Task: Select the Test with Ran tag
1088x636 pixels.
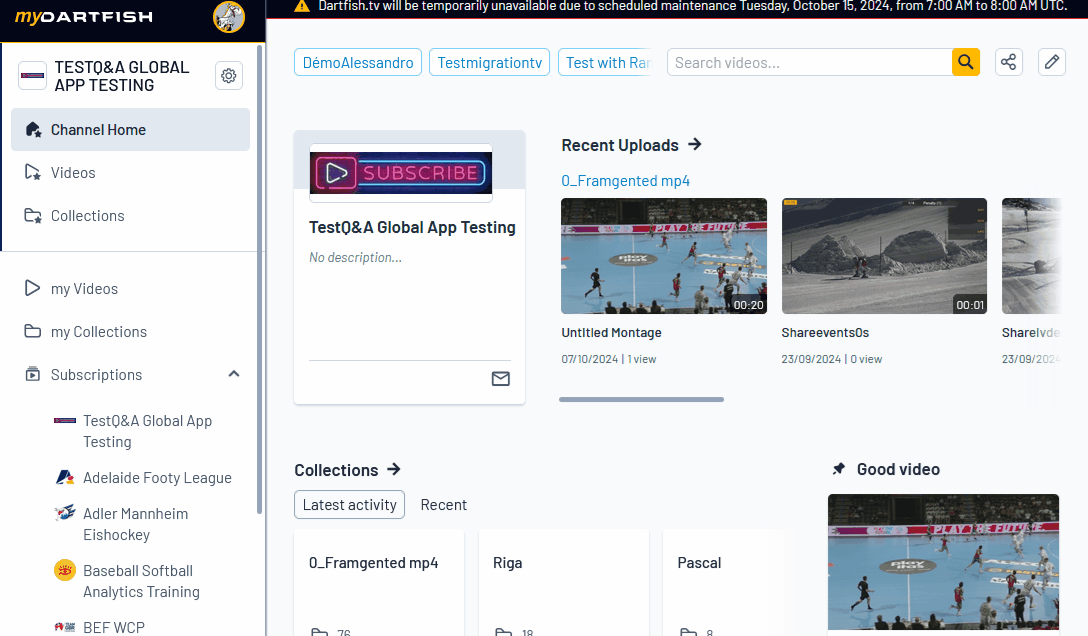Action: tap(606, 62)
